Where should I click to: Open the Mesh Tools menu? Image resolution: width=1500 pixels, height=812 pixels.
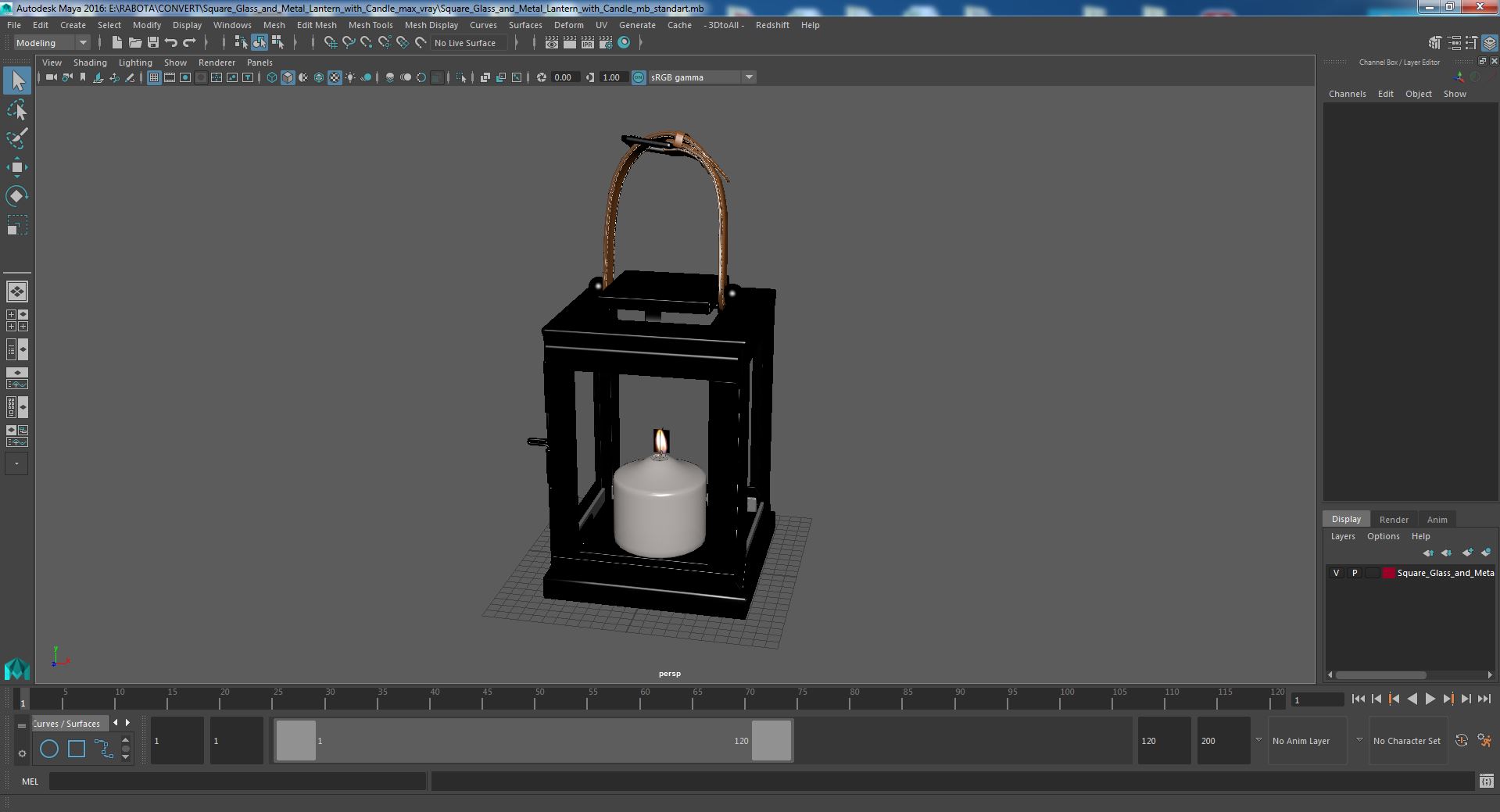pyautogui.click(x=371, y=25)
